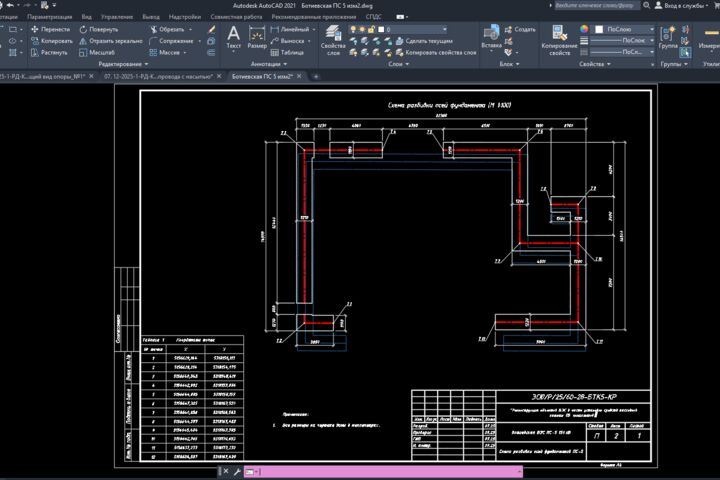Open the layer list dropdown
This screenshot has height=480, width=720.
tap(444, 29)
